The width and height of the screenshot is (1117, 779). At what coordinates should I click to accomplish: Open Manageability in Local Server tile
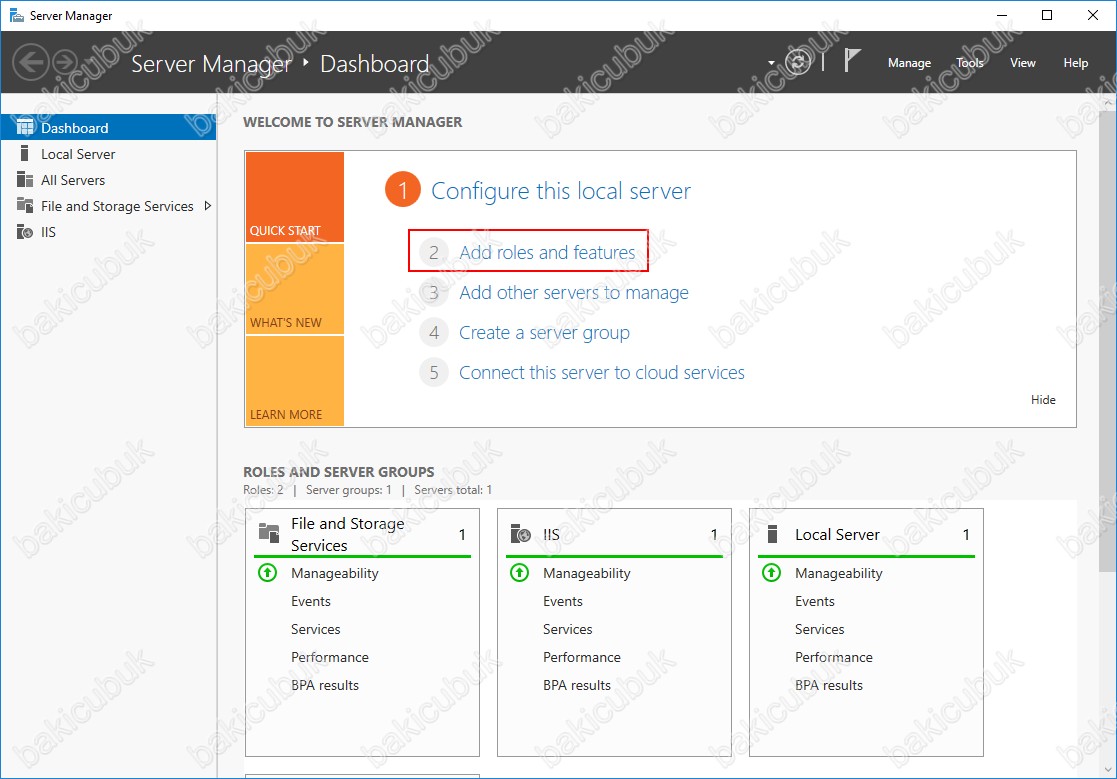pyautogui.click(x=839, y=573)
